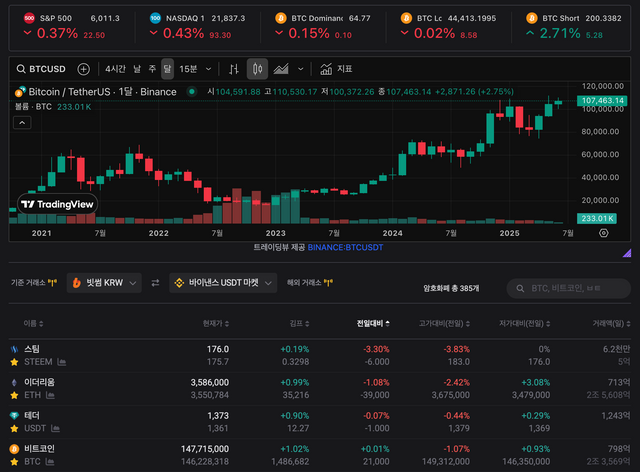640x472 pixels.
Task: Click the 233.01K volume axis label
Action: click(x=597, y=218)
